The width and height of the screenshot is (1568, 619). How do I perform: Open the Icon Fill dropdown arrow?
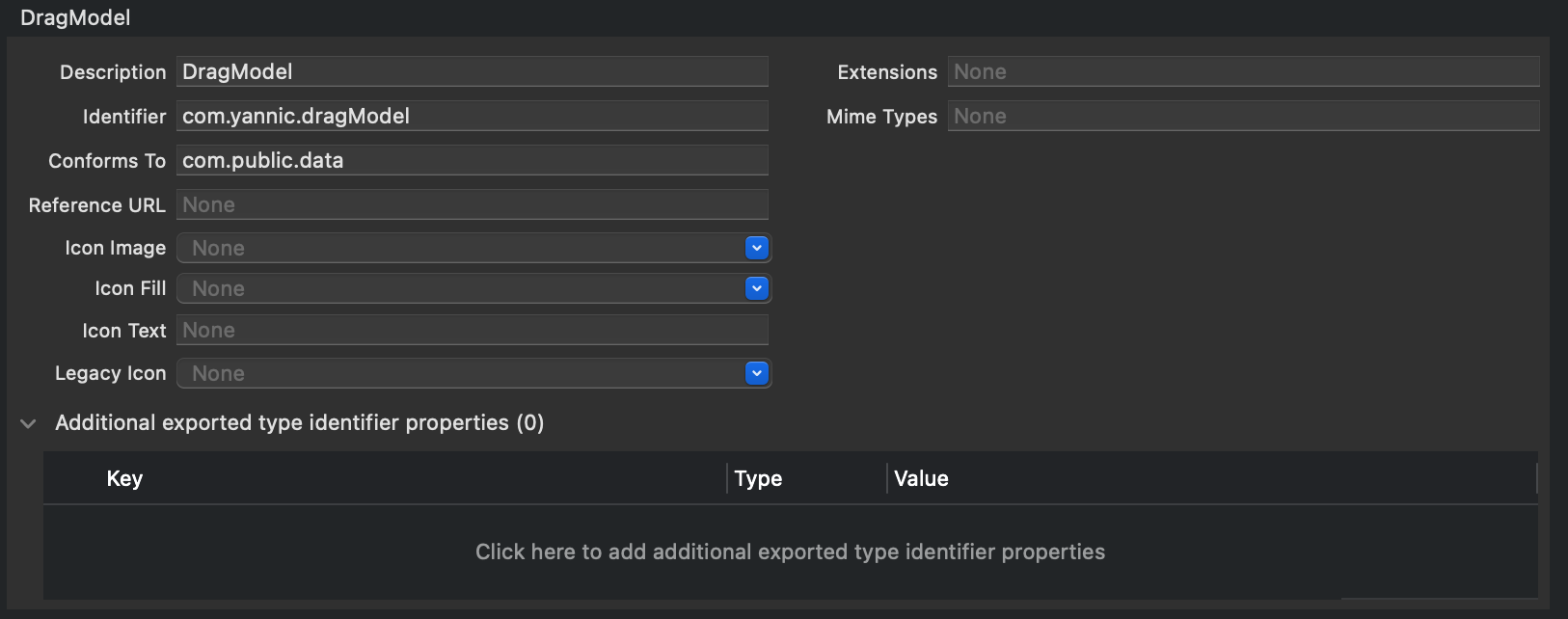pos(757,288)
